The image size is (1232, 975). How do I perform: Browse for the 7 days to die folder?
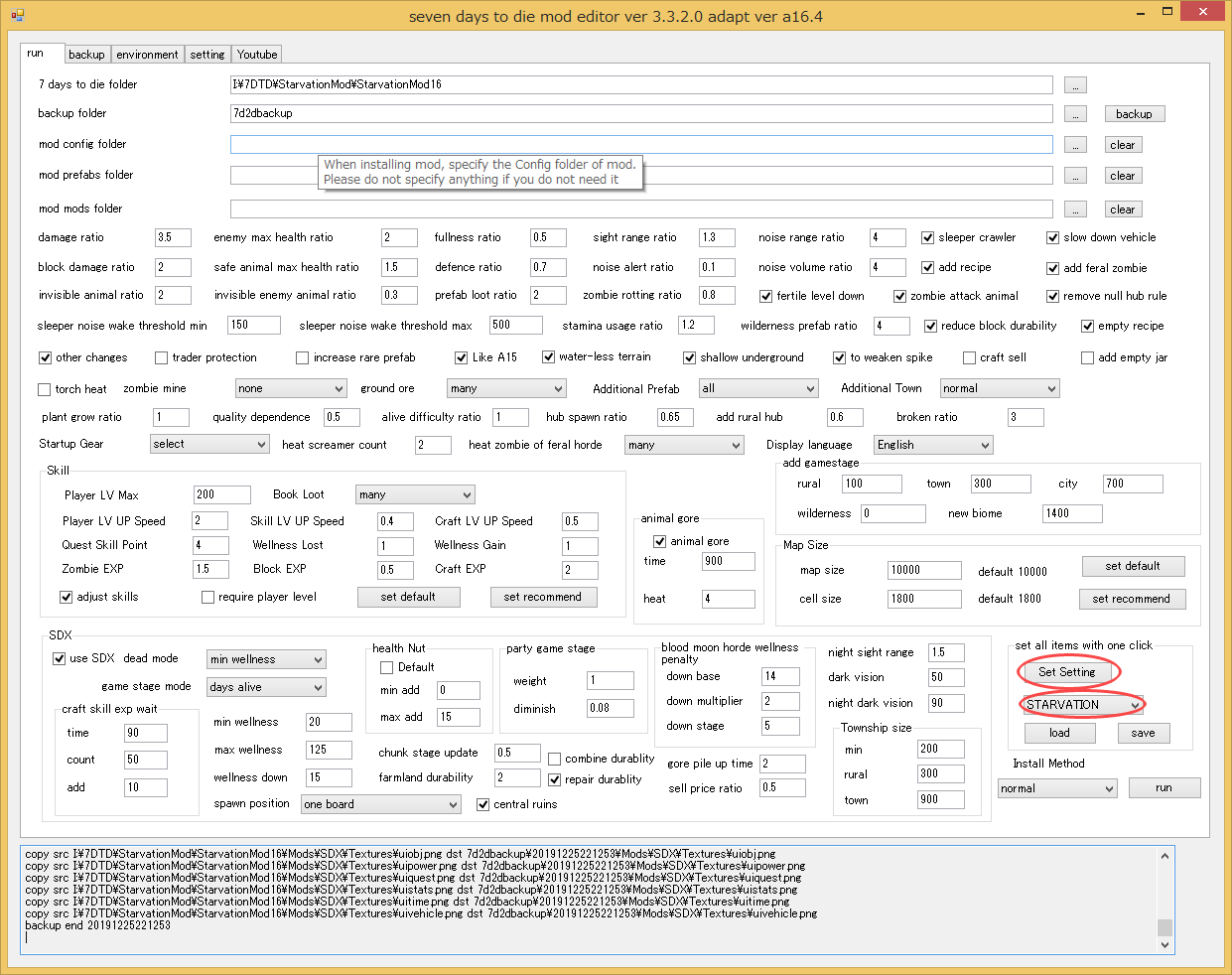1075,85
